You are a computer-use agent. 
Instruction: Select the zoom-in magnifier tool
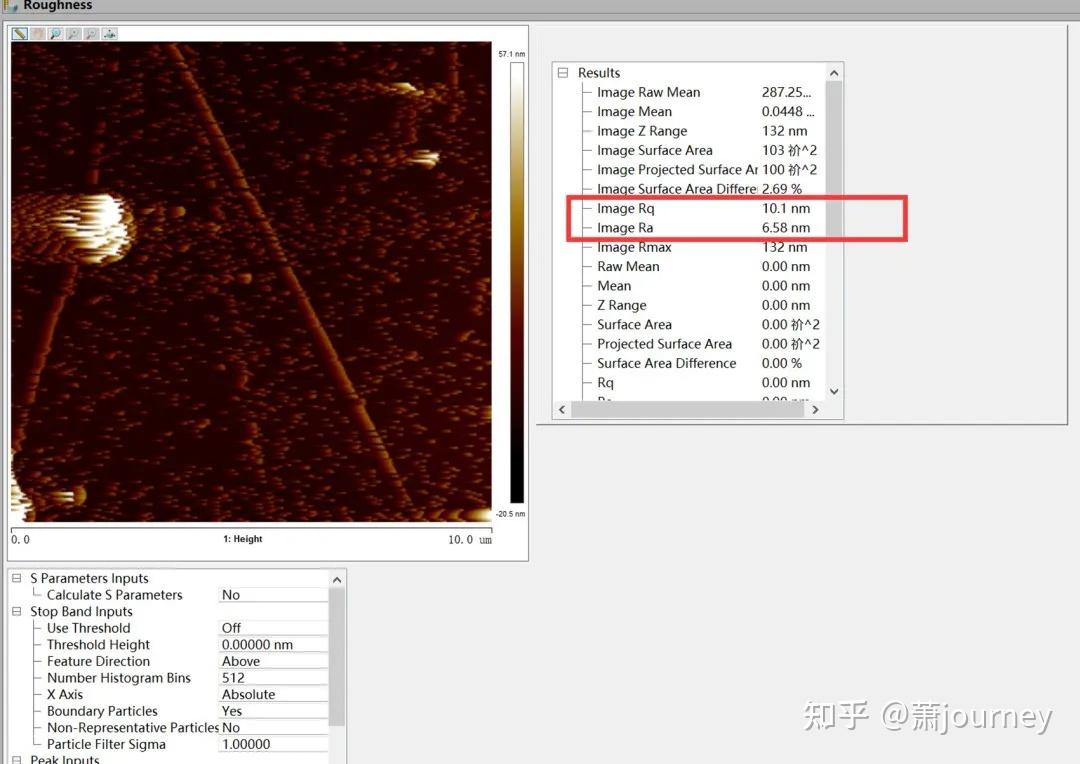53,33
